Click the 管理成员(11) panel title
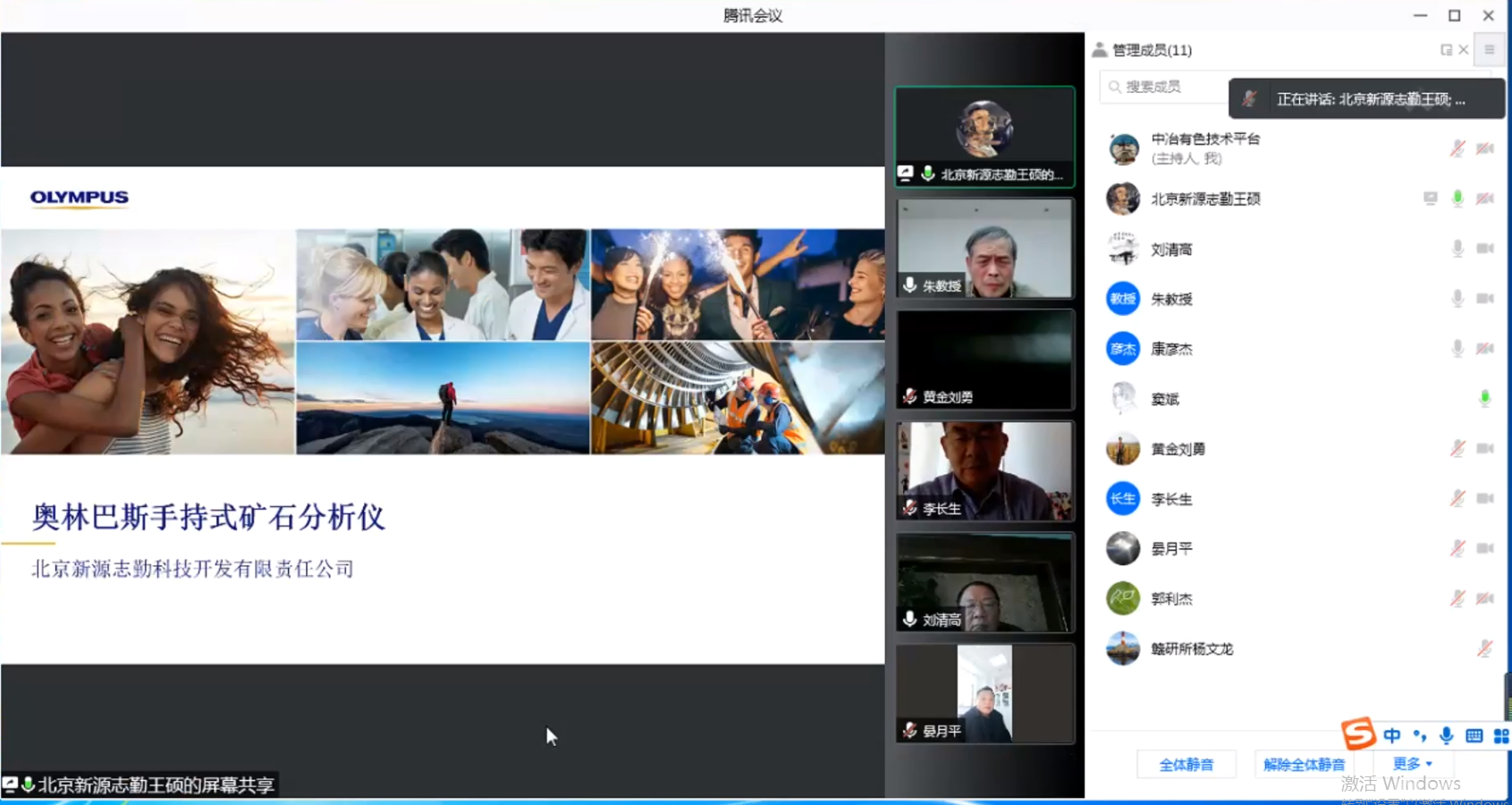This screenshot has height=805, width=1512. pos(1152,50)
